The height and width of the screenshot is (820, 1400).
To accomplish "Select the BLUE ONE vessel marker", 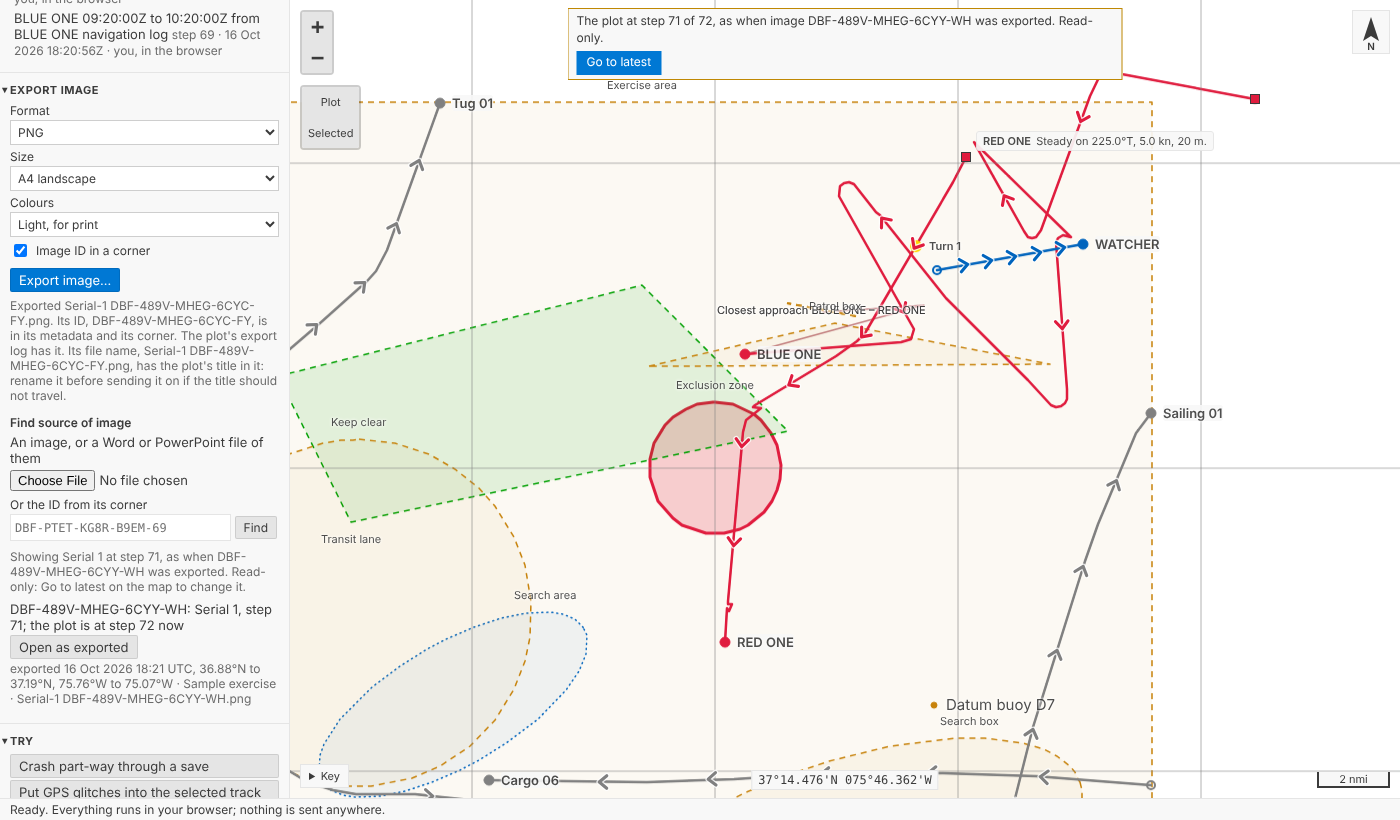I will [x=744, y=354].
